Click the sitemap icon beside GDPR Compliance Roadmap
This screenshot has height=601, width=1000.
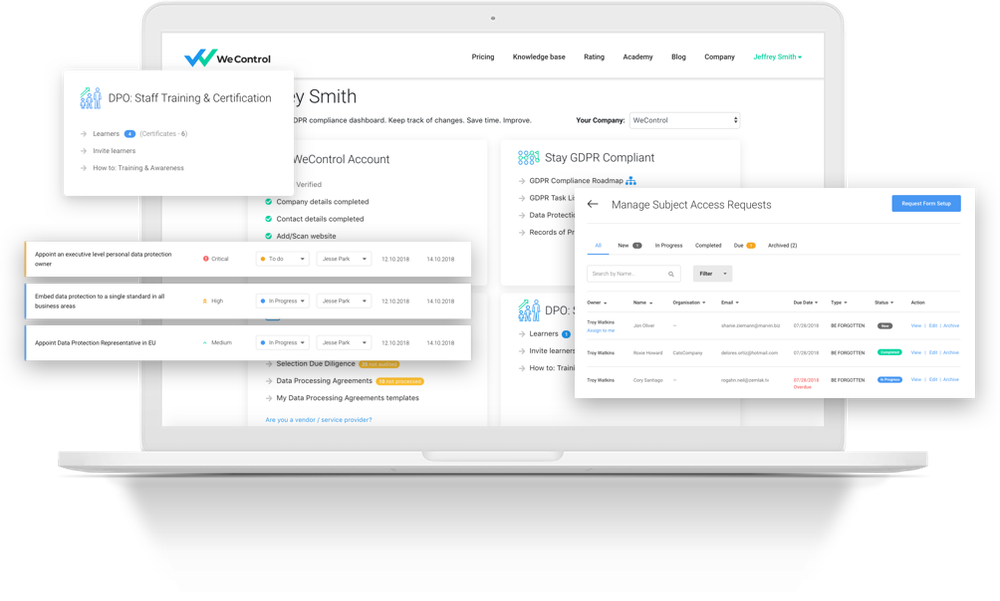631,181
